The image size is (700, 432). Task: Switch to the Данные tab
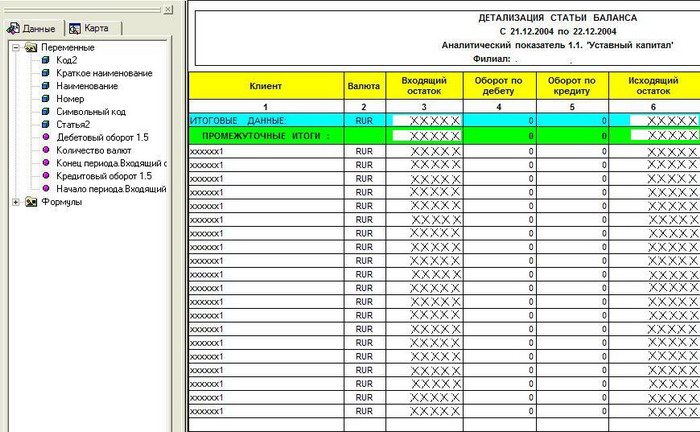[32, 28]
